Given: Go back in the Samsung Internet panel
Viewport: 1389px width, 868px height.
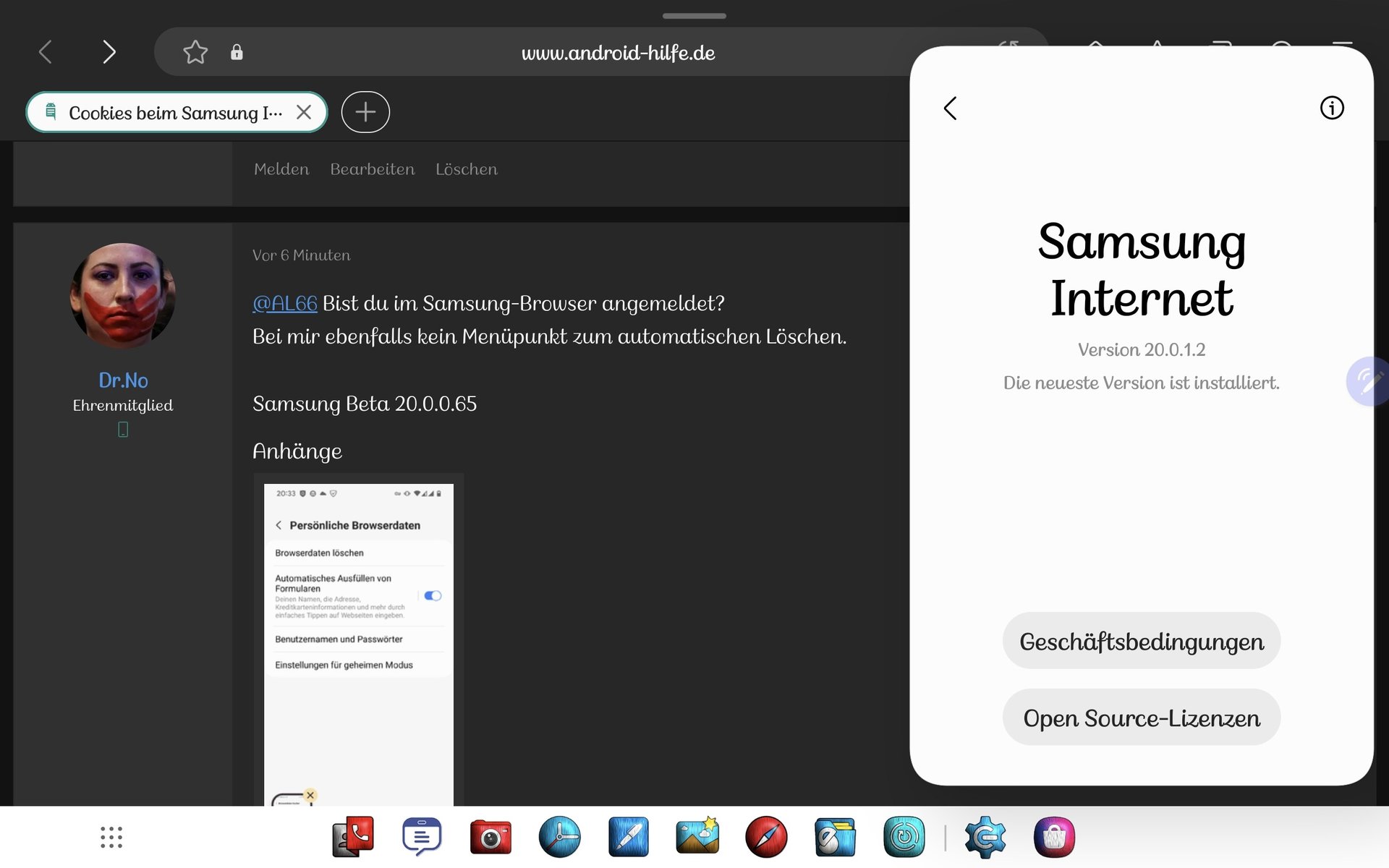Looking at the screenshot, I should coord(951,109).
